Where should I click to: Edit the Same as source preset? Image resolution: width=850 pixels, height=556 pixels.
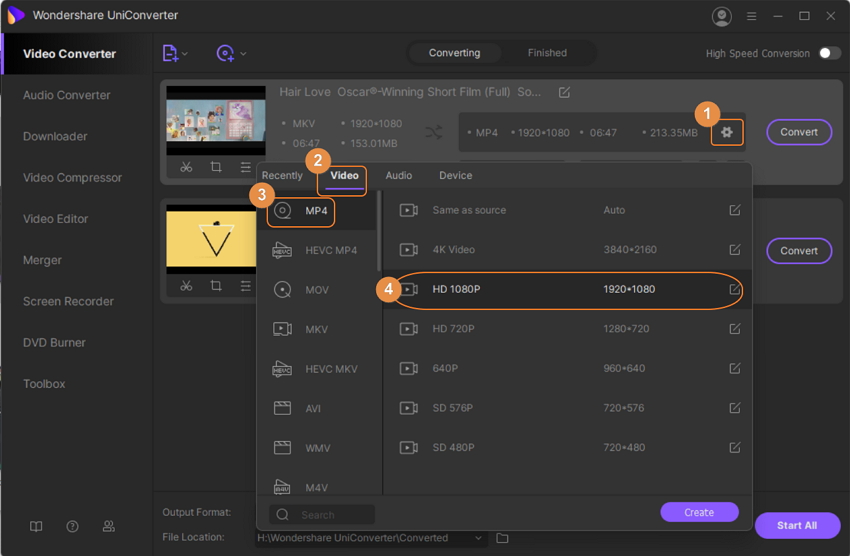click(x=735, y=210)
